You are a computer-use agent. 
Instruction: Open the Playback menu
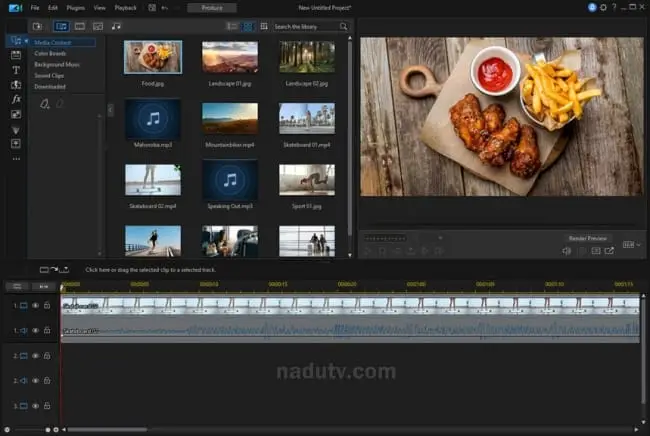pyautogui.click(x=125, y=8)
